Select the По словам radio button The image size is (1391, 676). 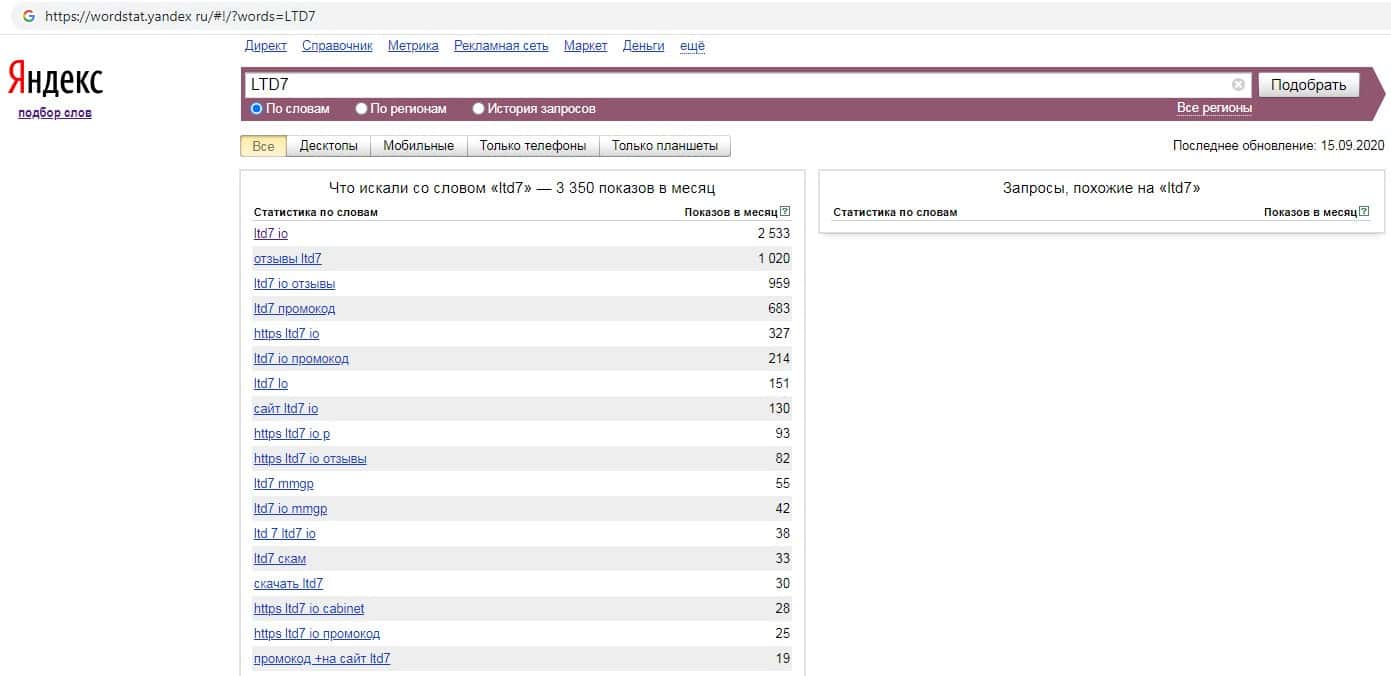pyautogui.click(x=257, y=109)
